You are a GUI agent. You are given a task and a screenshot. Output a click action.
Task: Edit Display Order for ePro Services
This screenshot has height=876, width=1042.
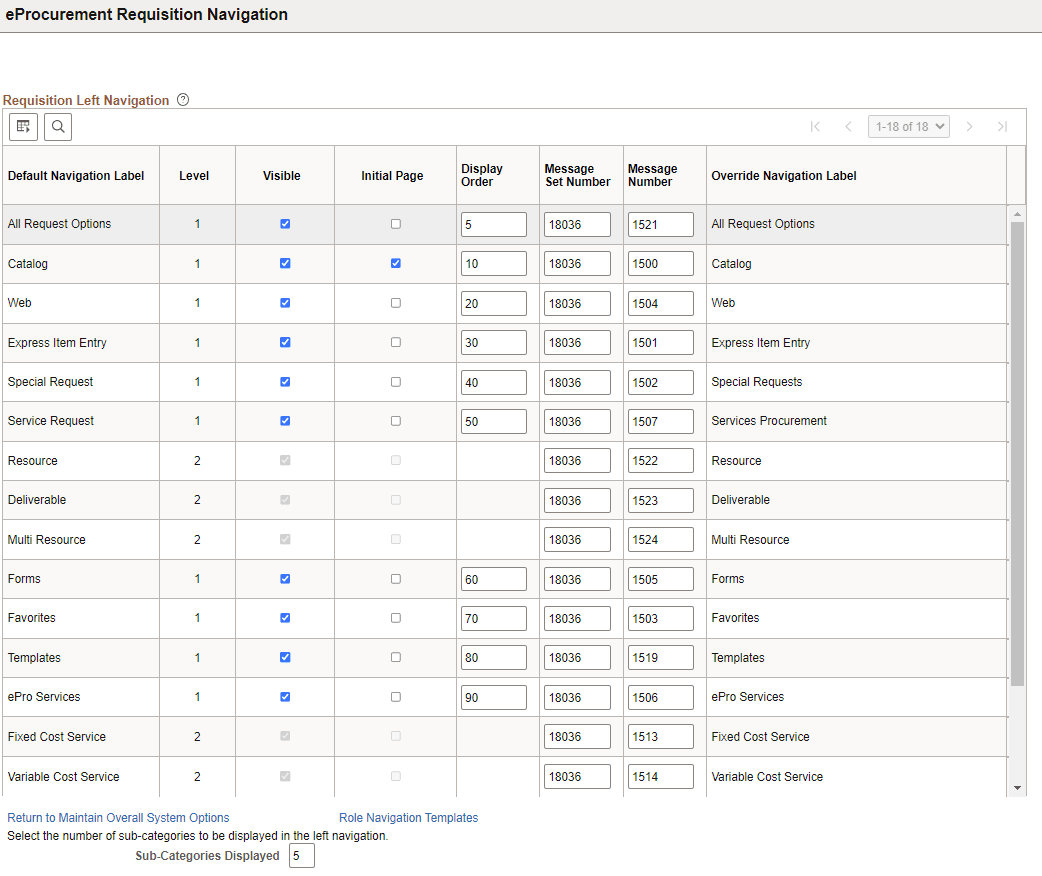click(494, 696)
